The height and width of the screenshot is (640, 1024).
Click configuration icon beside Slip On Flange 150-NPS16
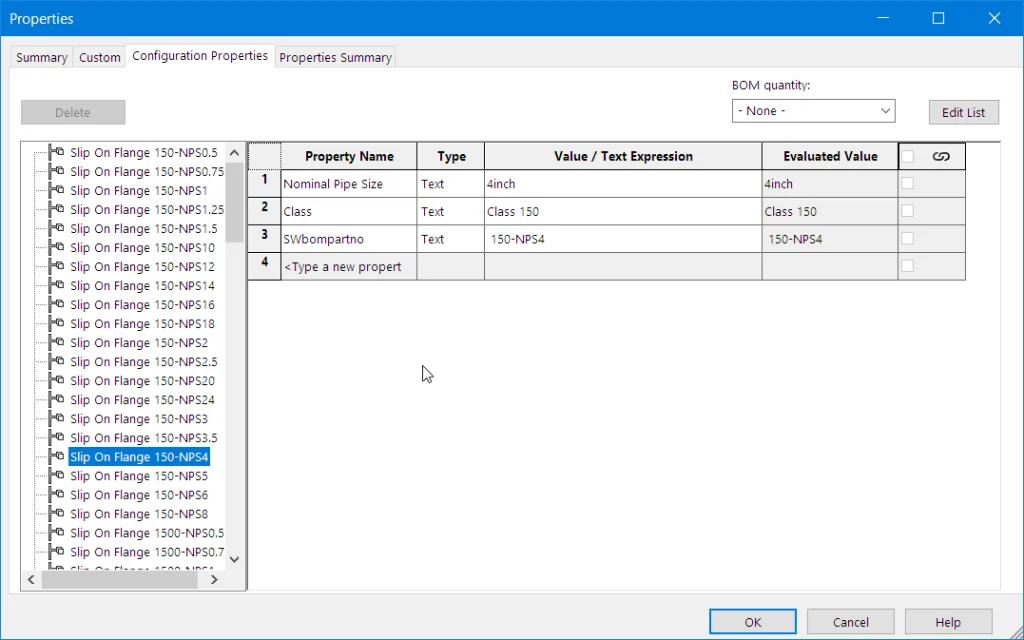tap(57, 304)
